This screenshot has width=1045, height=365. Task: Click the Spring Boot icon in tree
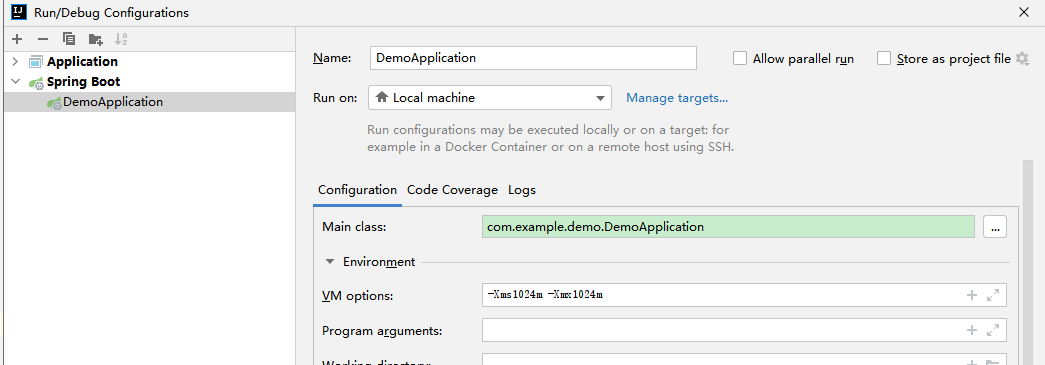36,83
